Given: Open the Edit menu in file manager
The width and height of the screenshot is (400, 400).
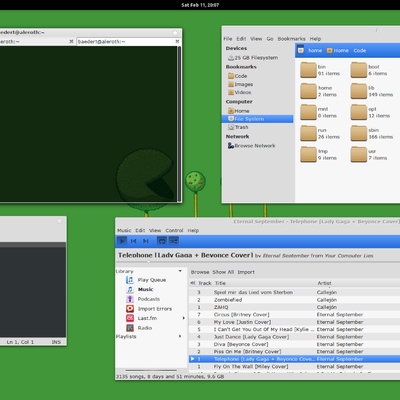Looking at the screenshot, I should (241, 39).
